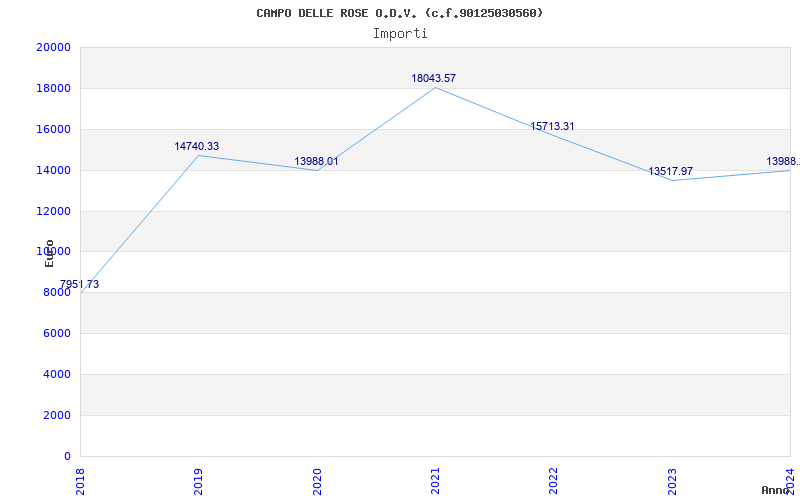800x500 pixels.
Task: Click the chart title CAMPO DELLE ROSE O.D.V.
Action: click(399, 13)
